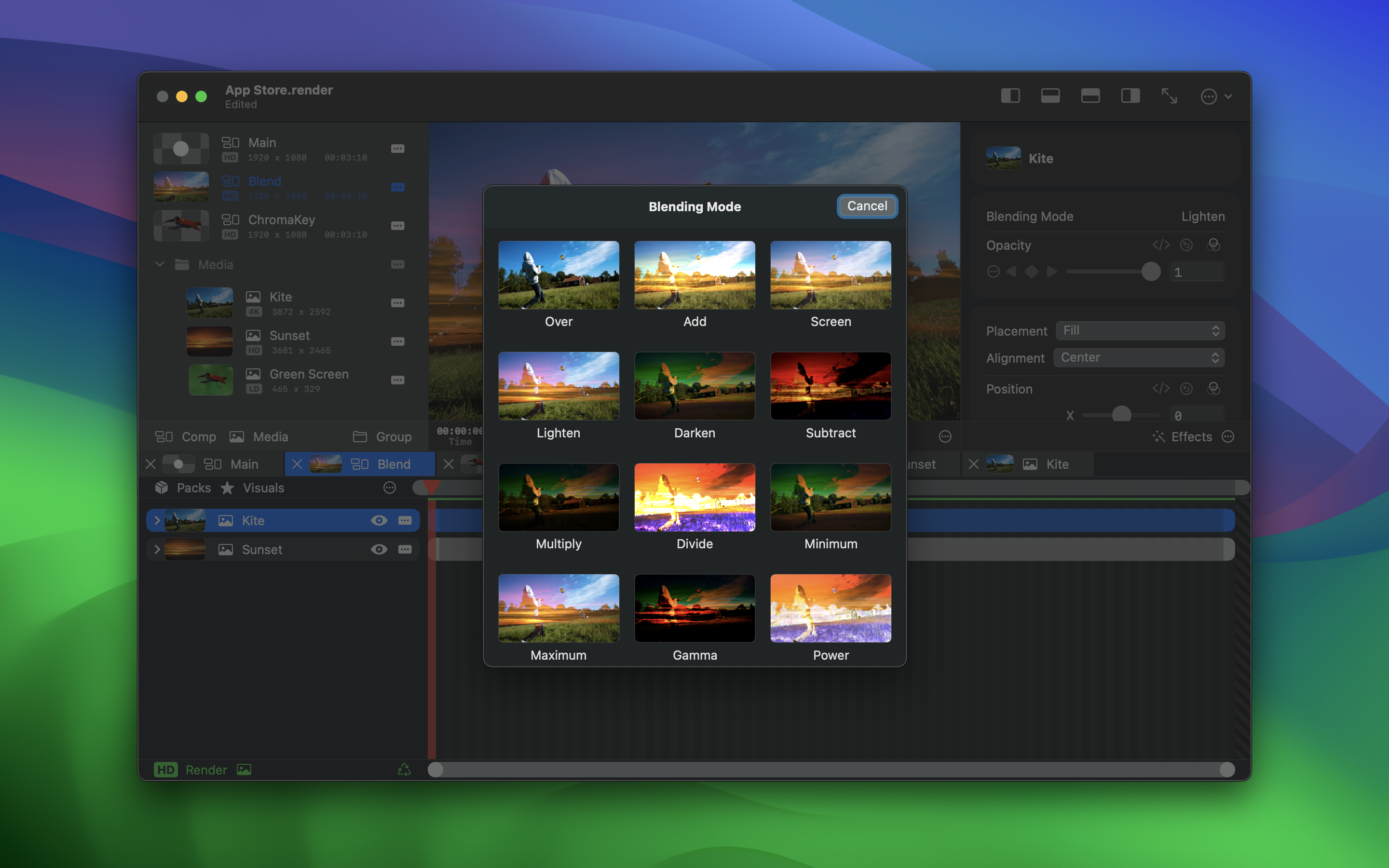1389x868 pixels.
Task: Hide the Sunset layer with eye icon
Action: [x=378, y=549]
